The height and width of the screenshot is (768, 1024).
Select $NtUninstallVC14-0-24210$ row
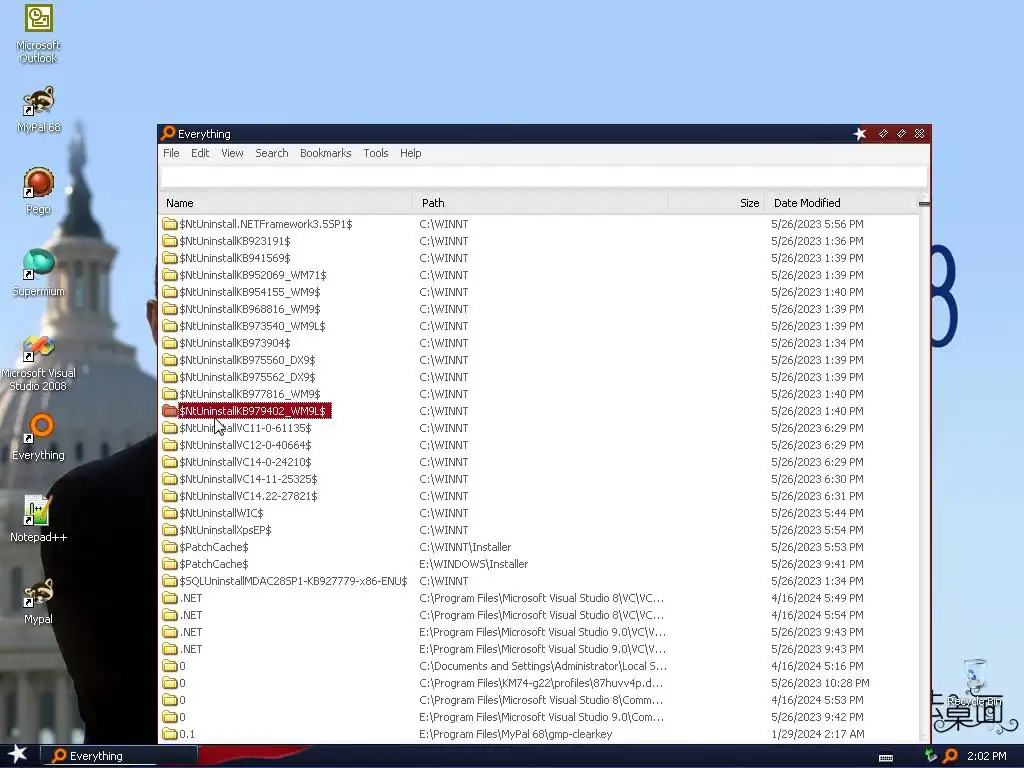click(539, 462)
